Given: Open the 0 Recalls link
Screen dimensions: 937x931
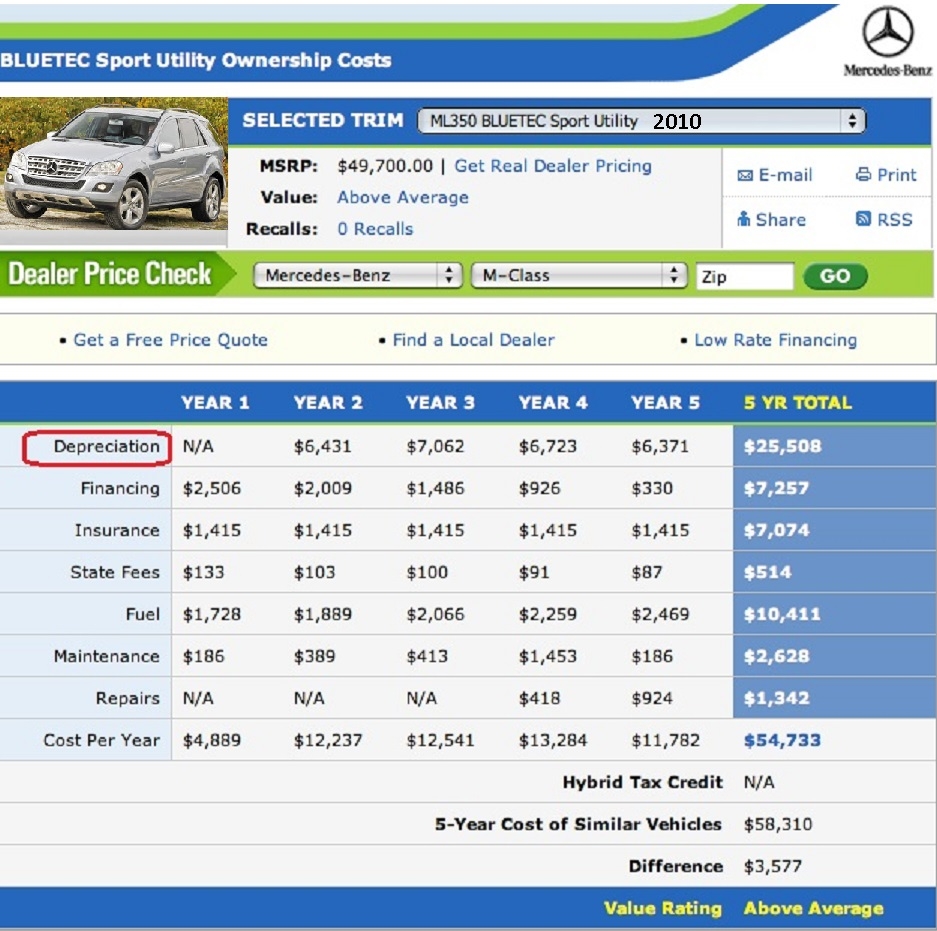Looking at the screenshot, I should 375,229.
